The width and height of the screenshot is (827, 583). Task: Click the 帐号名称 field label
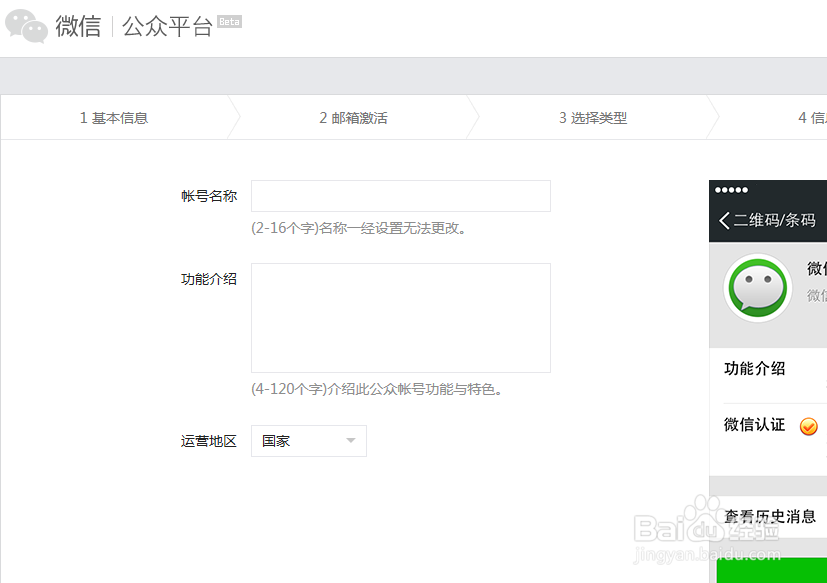(x=209, y=196)
